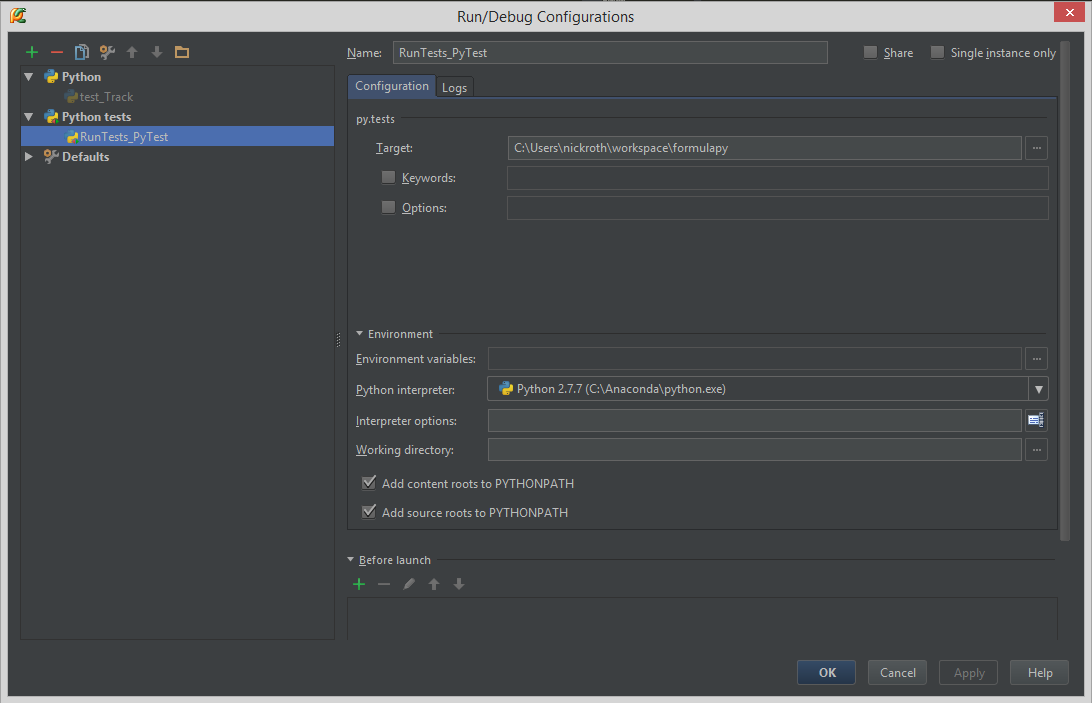Click the Working directory field
The height and width of the screenshot is (703, 1092).
(755, 450)
